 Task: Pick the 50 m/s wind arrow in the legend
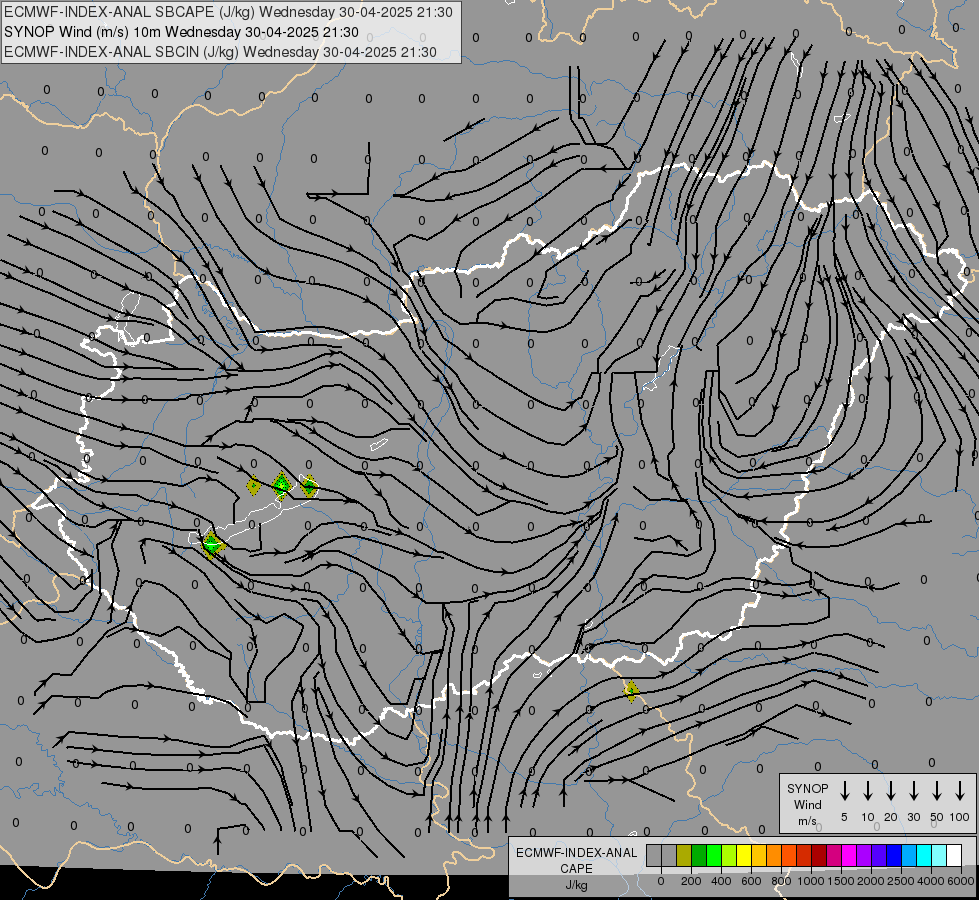click(x=937, y=791)
